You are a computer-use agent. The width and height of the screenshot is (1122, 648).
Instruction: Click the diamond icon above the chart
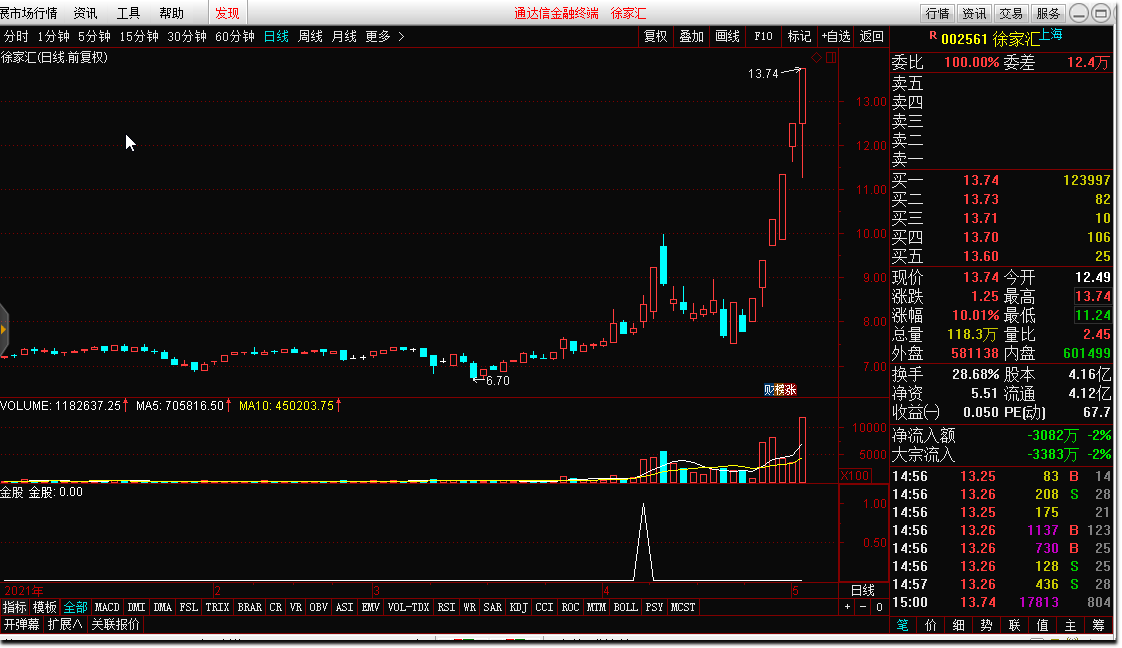[x=816, y=58]
